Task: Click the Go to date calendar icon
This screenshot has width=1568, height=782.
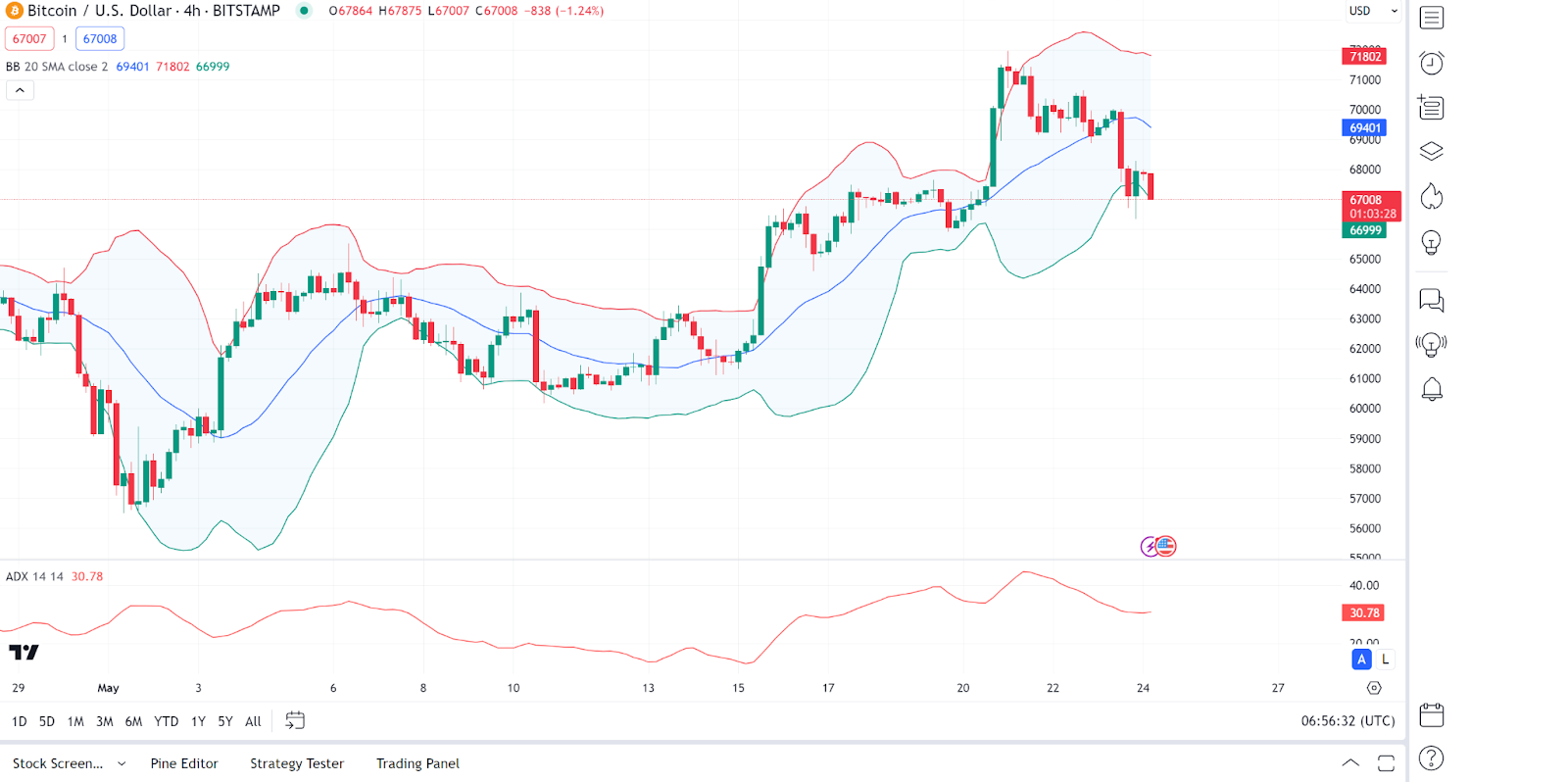Action: [295, 720]
